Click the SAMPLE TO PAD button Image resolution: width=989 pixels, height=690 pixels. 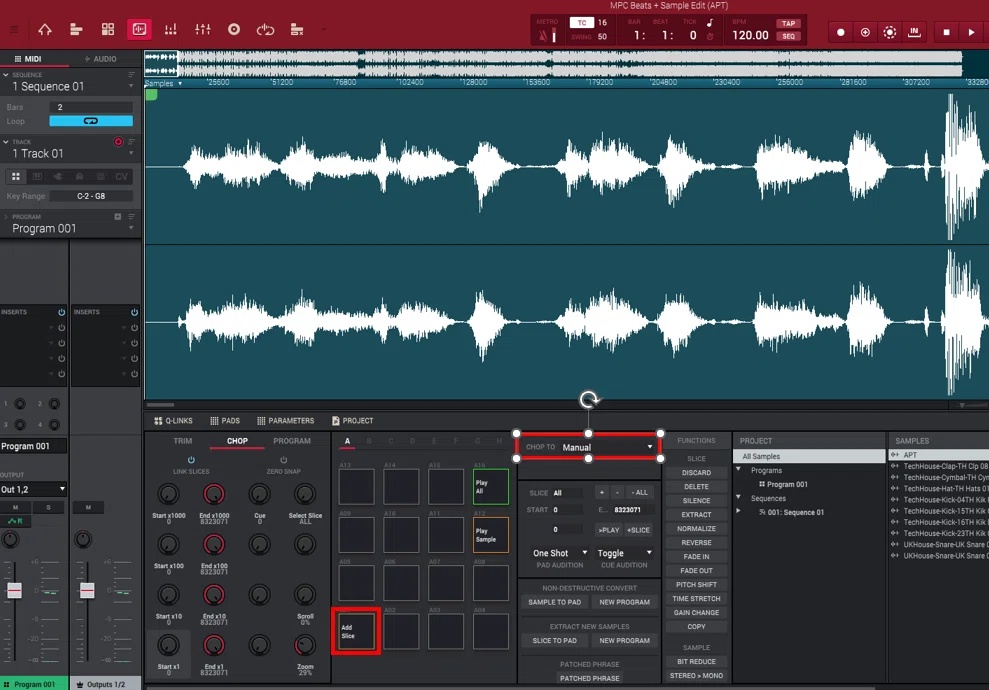click(x=554, y=602)
